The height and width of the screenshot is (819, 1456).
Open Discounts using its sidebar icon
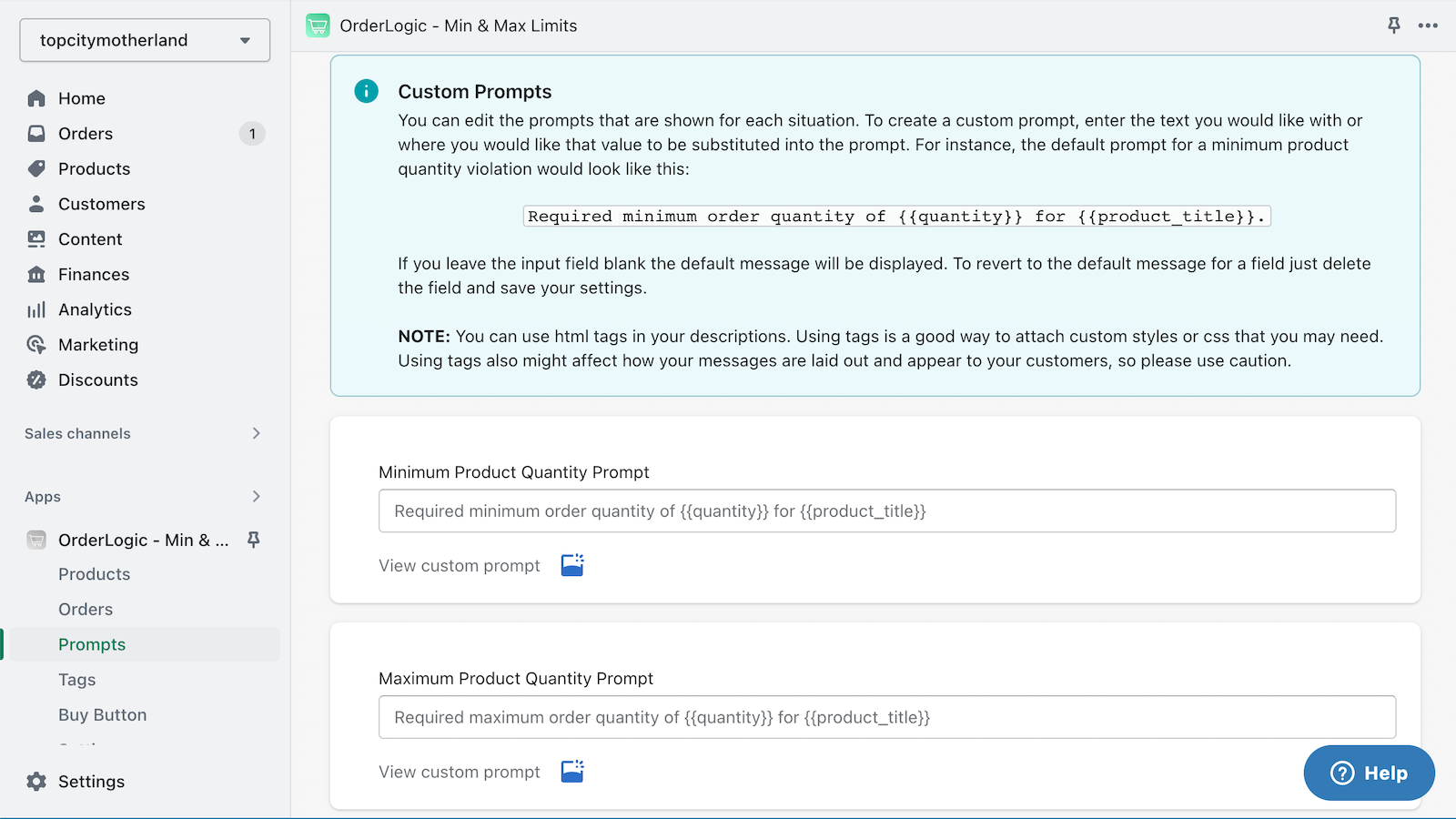36,379
